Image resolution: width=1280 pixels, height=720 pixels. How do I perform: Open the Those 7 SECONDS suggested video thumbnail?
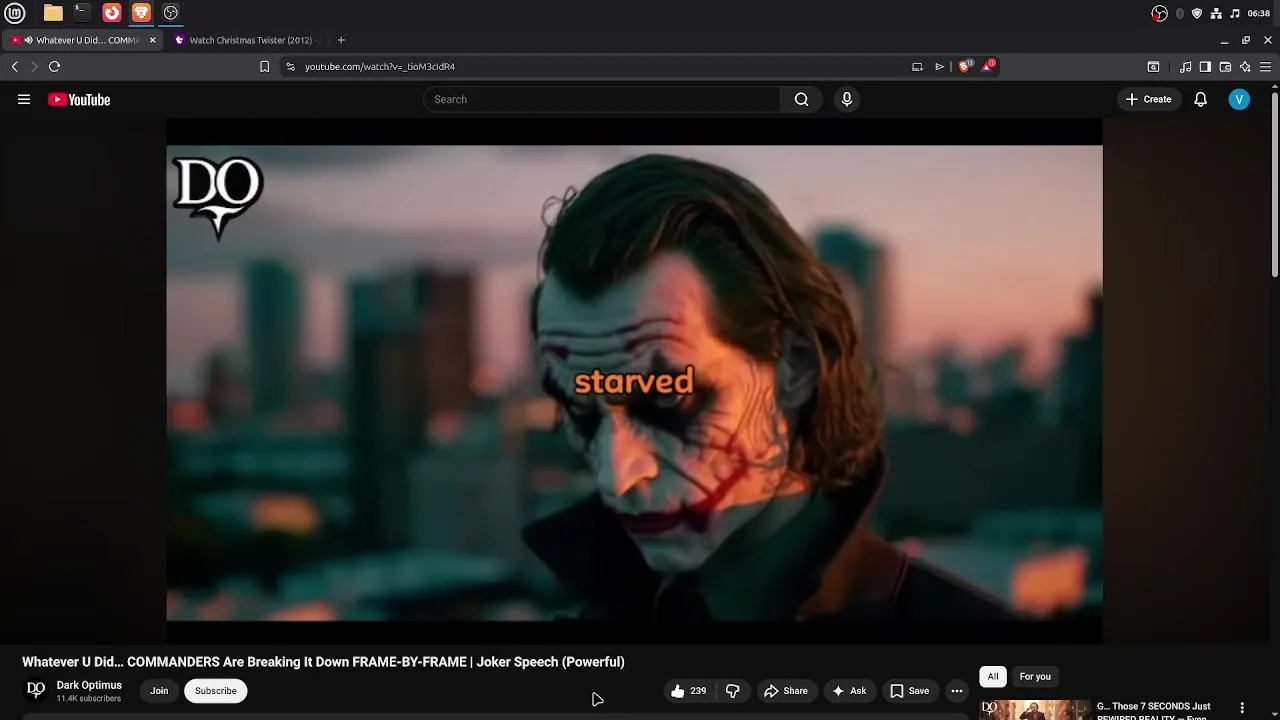point(1034,710)
